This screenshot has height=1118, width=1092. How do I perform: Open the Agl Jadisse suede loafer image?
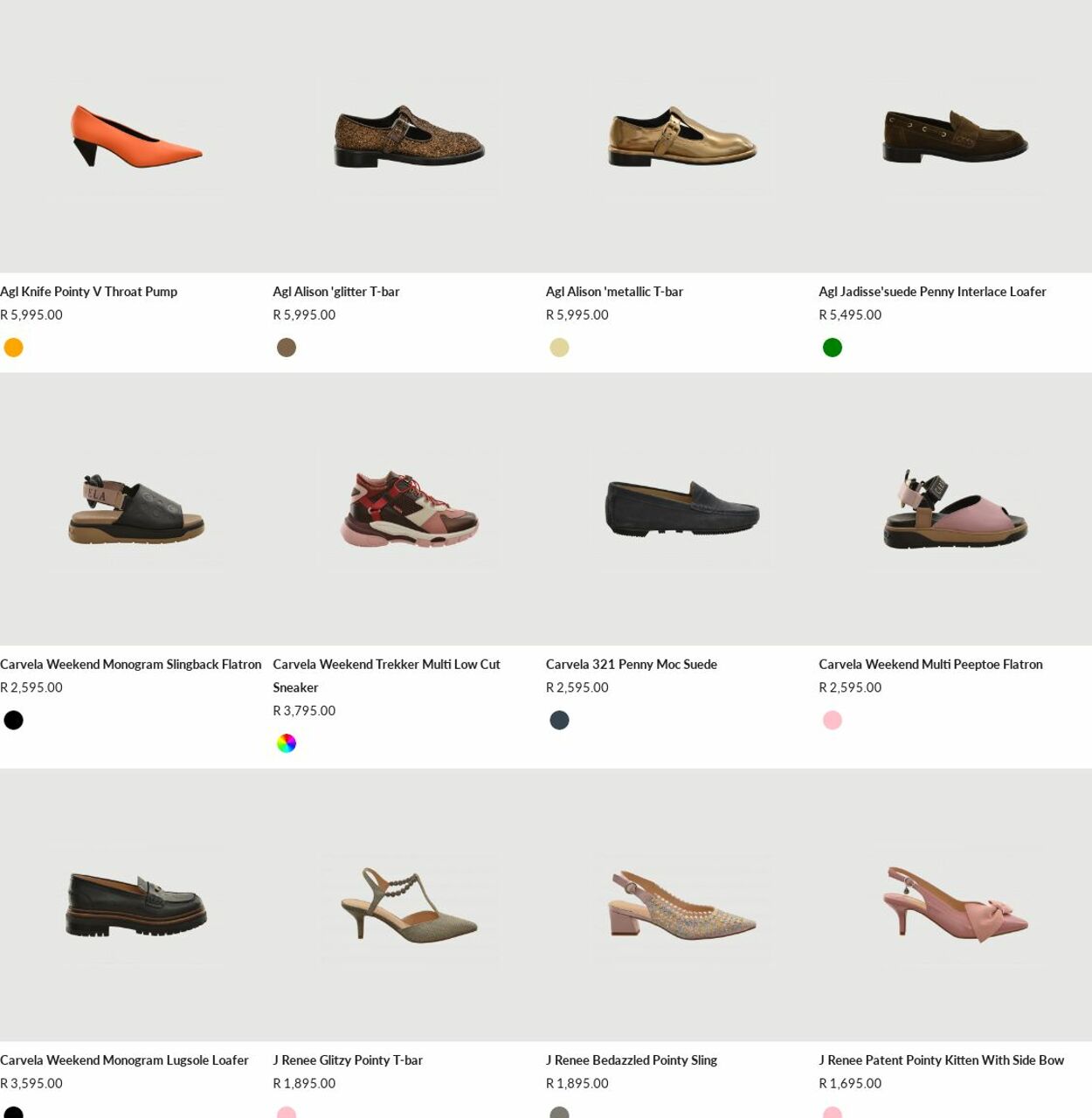pos(955,136)
